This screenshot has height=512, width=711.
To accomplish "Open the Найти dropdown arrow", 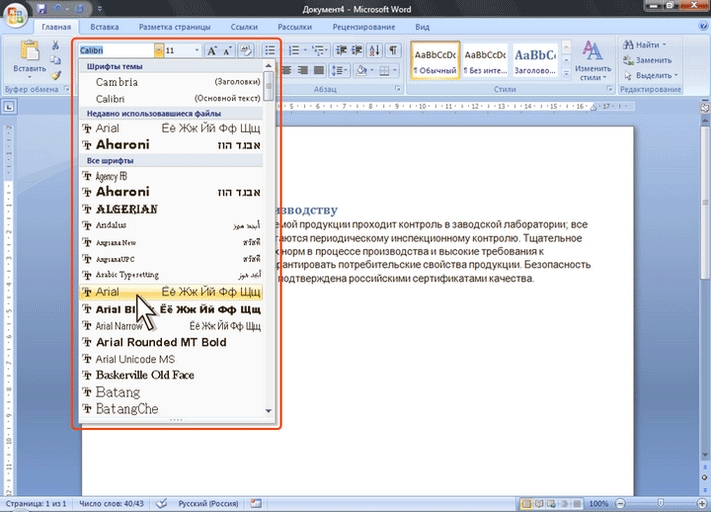I will [664, 45].
